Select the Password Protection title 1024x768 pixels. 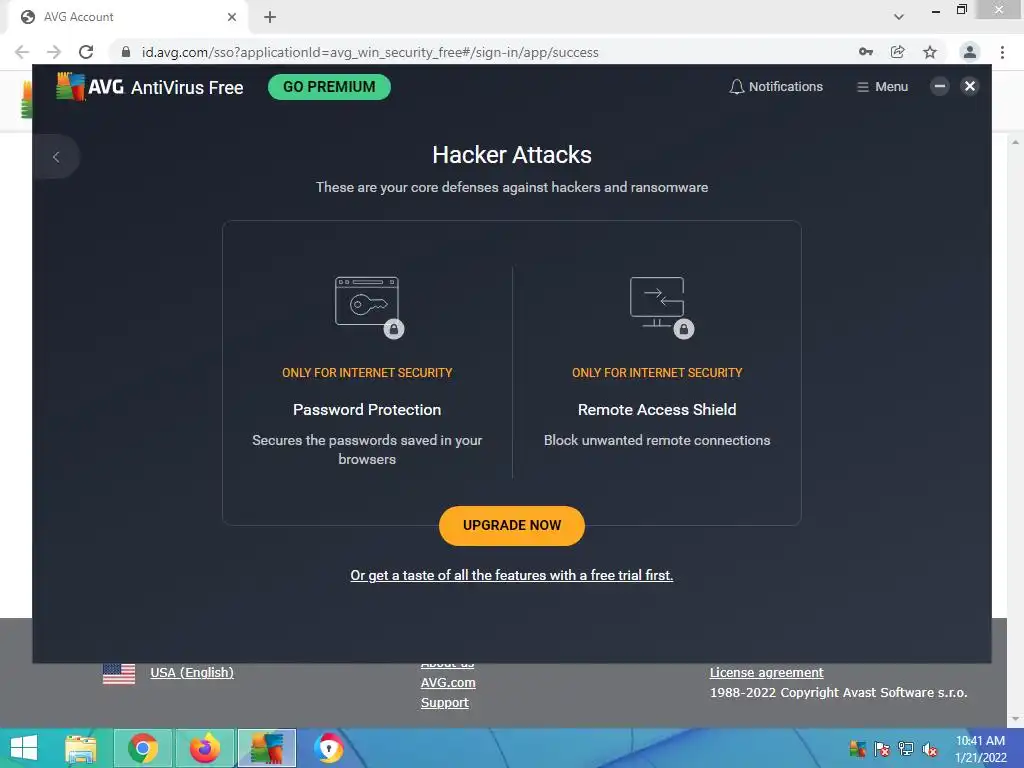click(x=367, y=409)
